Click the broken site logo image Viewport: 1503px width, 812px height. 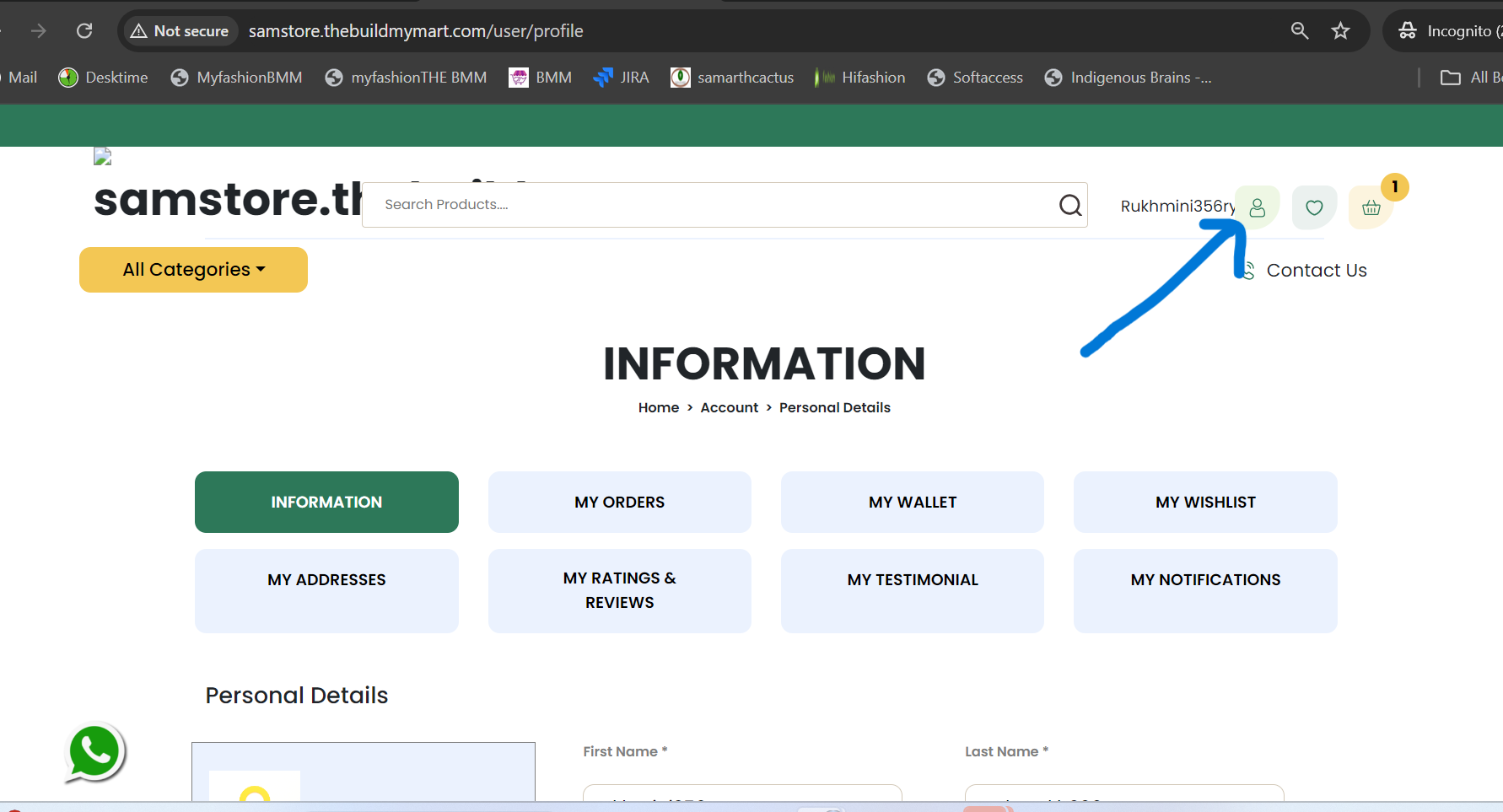coord(103,156)
